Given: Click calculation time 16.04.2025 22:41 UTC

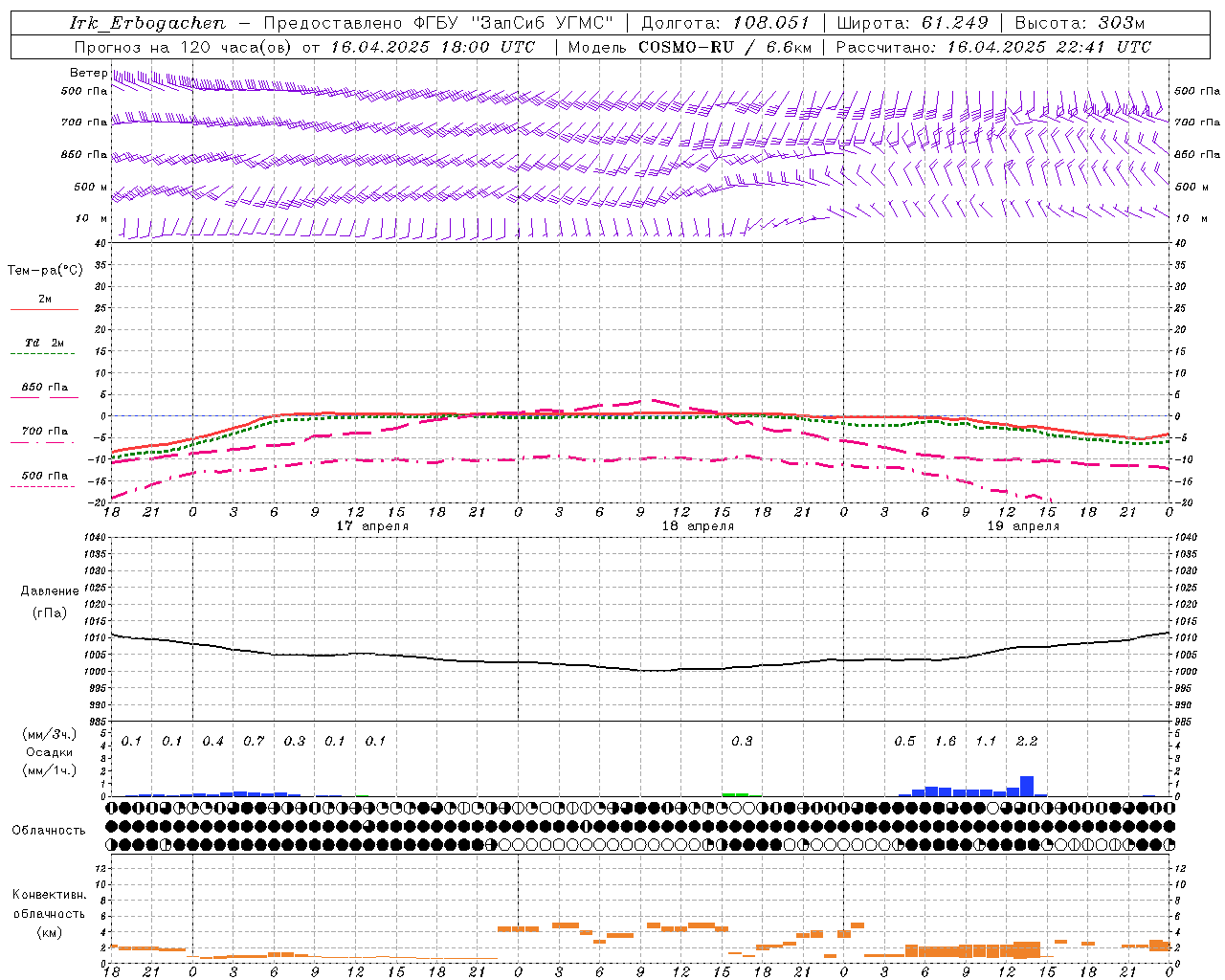Looking at the screenshot, I should pyautogui.click(x=1049, y=47).
